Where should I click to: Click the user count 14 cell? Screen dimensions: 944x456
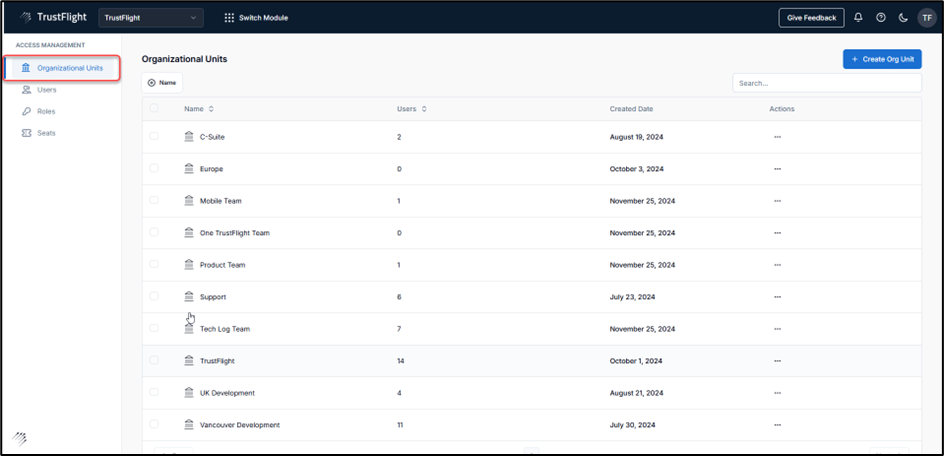pos(400,361)
